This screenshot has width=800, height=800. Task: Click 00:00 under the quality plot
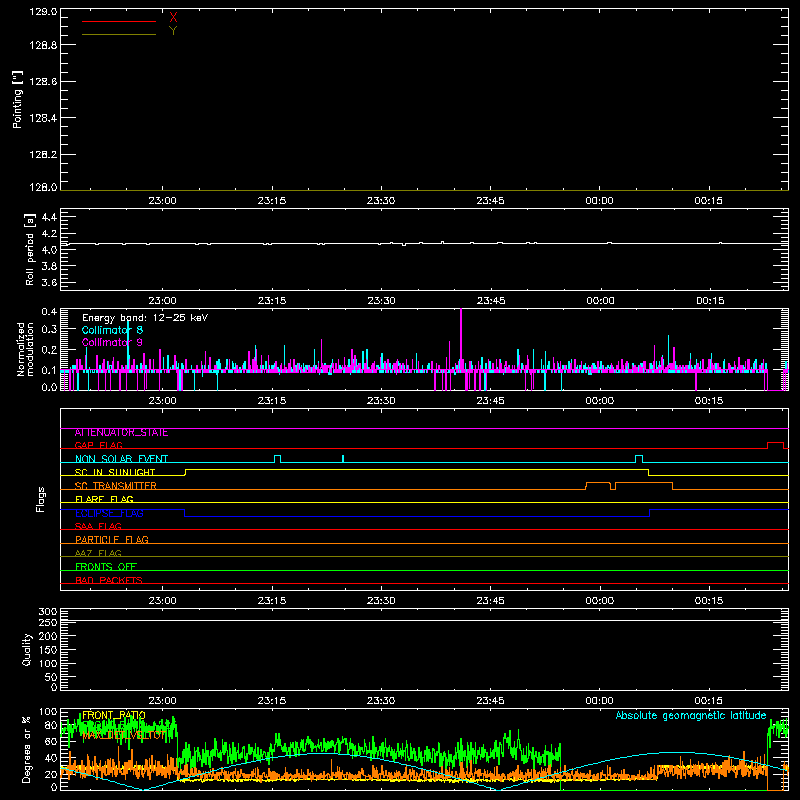599,701
